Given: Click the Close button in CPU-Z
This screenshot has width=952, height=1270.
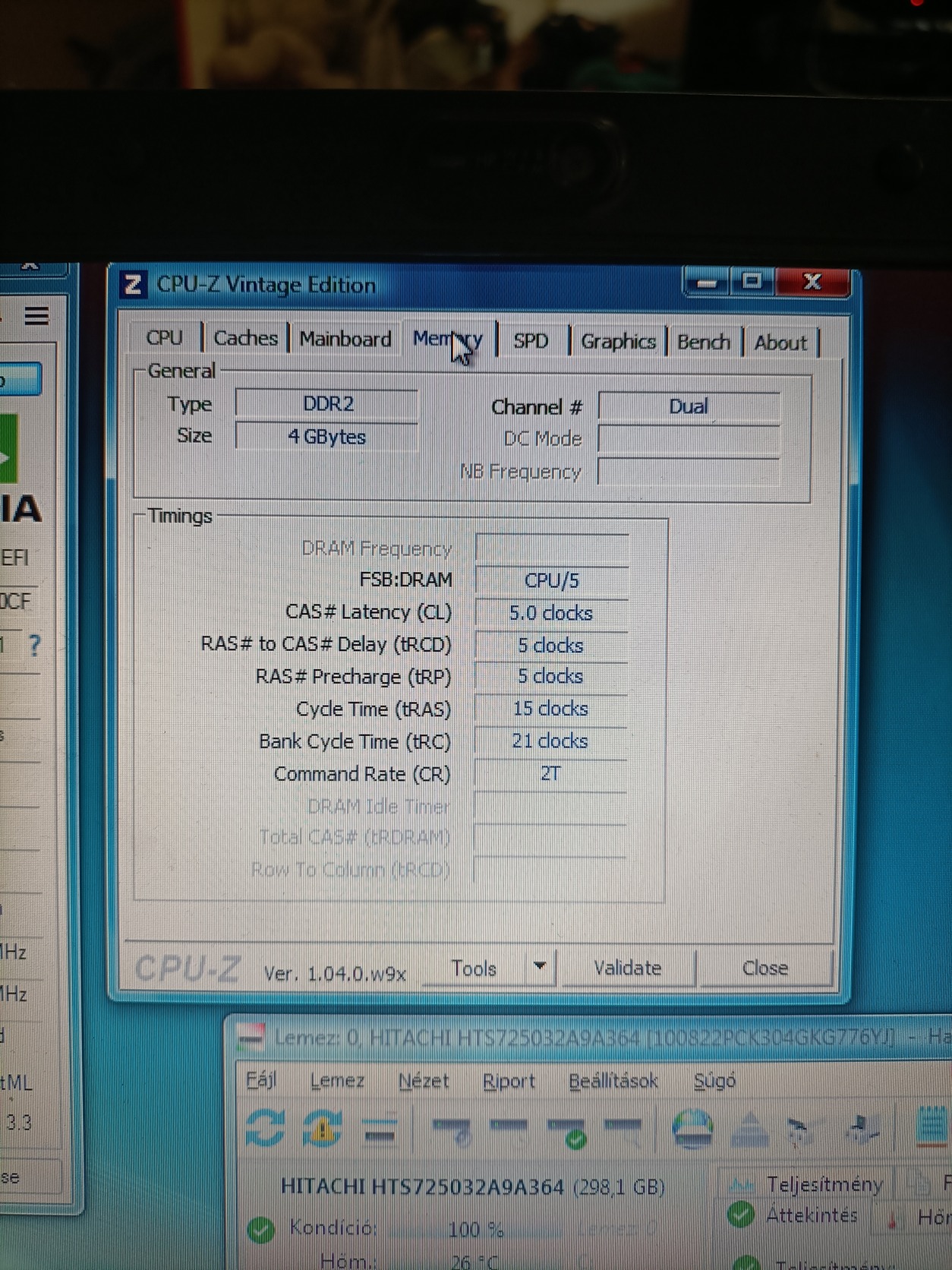Looking at the screenshot, I should click(764, 968).
